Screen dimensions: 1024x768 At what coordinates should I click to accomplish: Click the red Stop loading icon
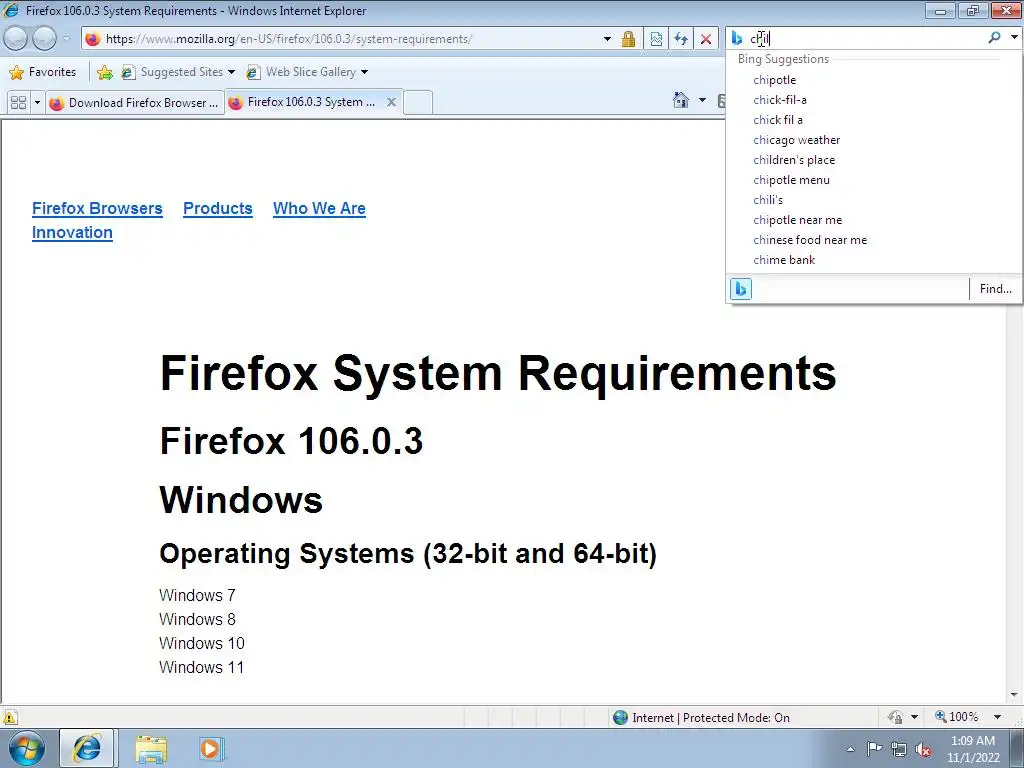(706, 39)
